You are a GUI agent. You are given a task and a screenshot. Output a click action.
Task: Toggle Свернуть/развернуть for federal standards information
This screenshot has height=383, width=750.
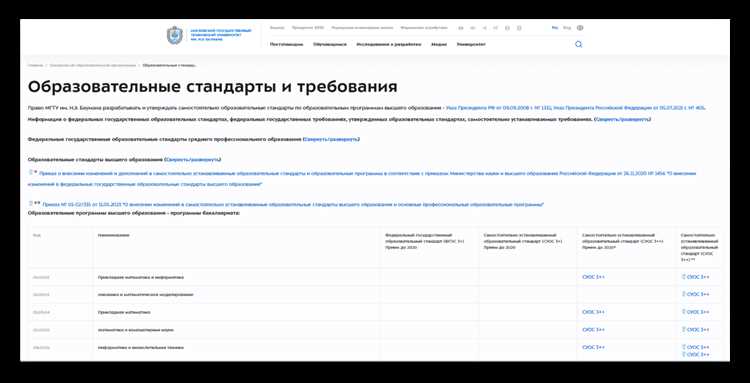click(622, 119)
